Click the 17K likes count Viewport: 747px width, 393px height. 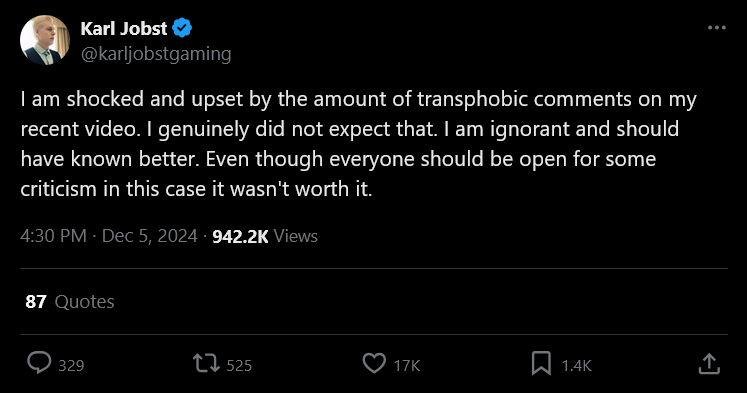[407, 365]
